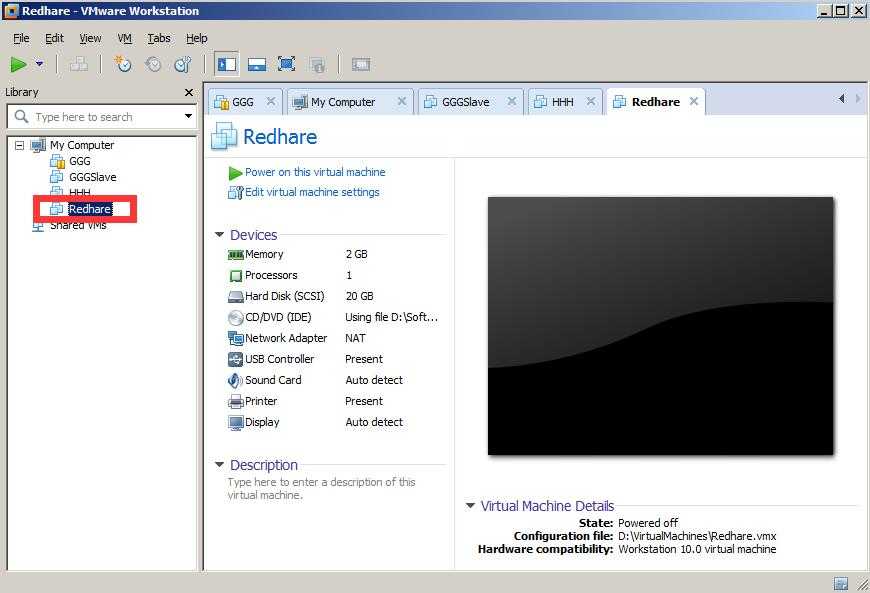Toggle the Show Library view icon
This screenshot has width=870, height=593.
[226, 65]
